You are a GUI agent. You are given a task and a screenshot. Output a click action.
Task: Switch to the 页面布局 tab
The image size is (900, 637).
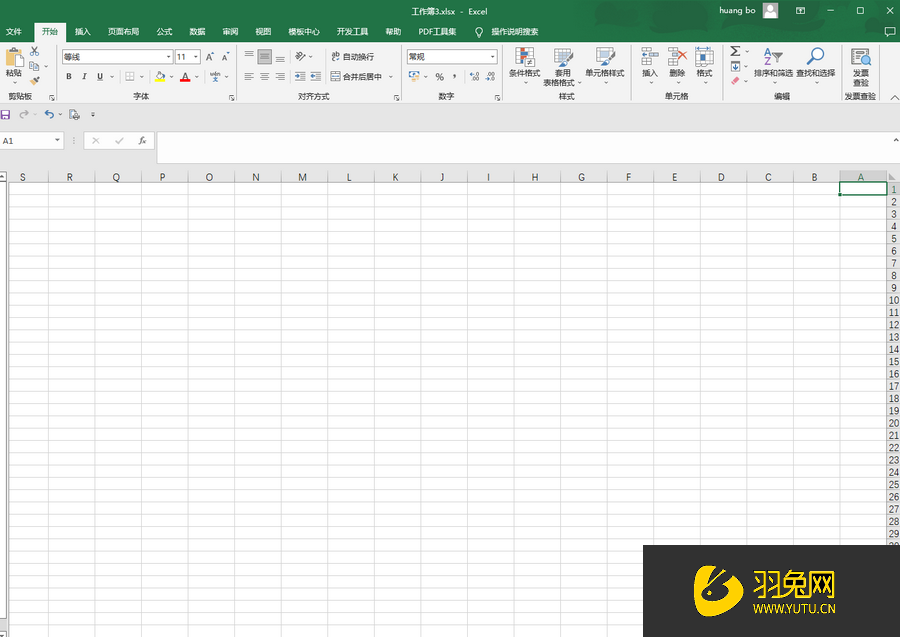pyautogui.click(x=123, y=32)
